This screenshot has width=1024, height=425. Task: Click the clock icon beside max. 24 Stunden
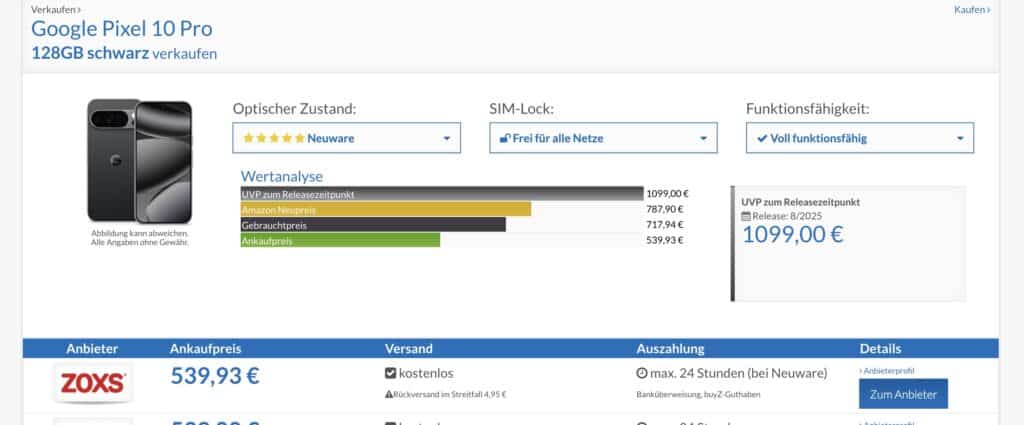point(641,373)
